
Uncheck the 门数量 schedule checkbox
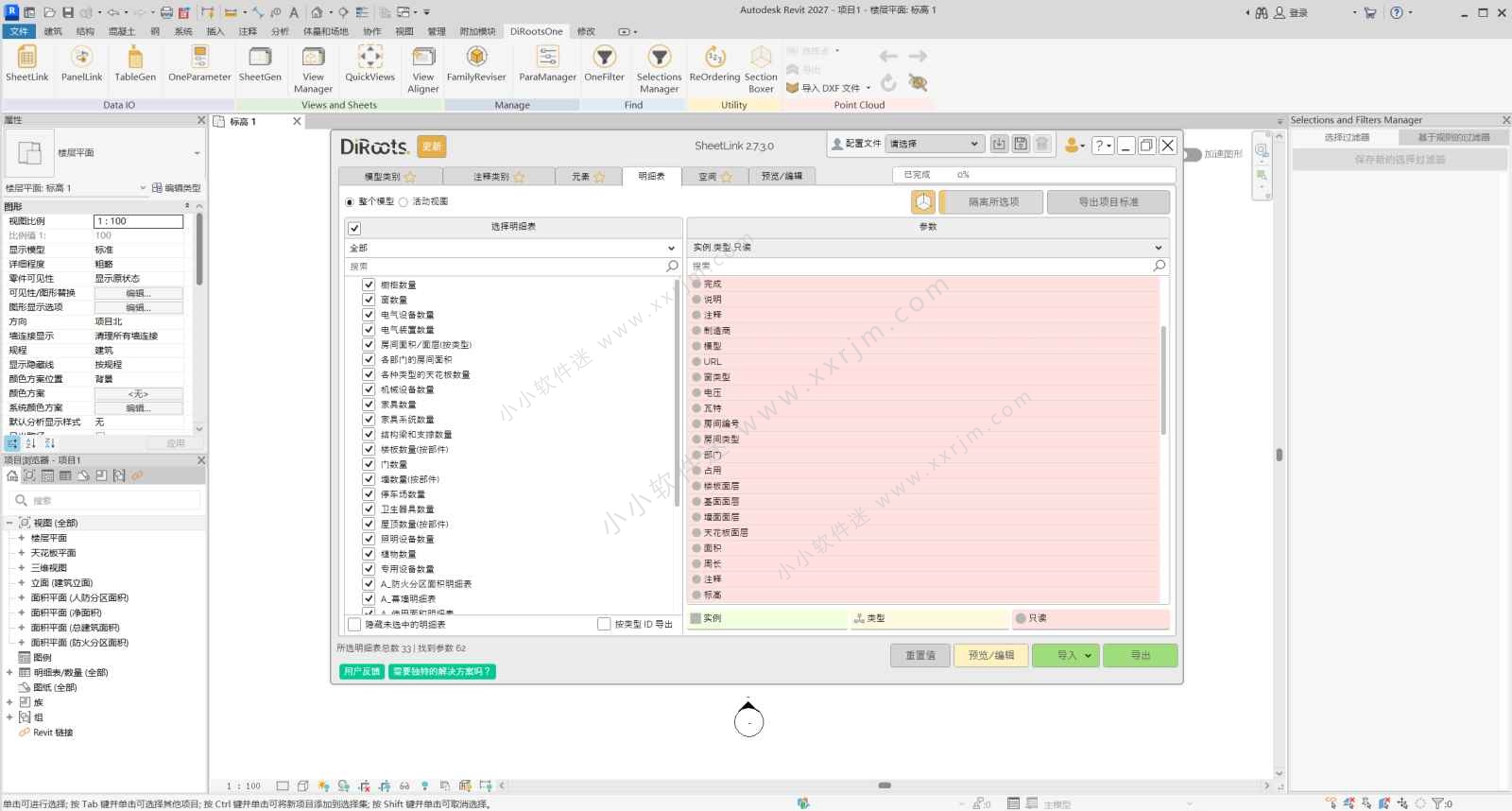[369, 464]
